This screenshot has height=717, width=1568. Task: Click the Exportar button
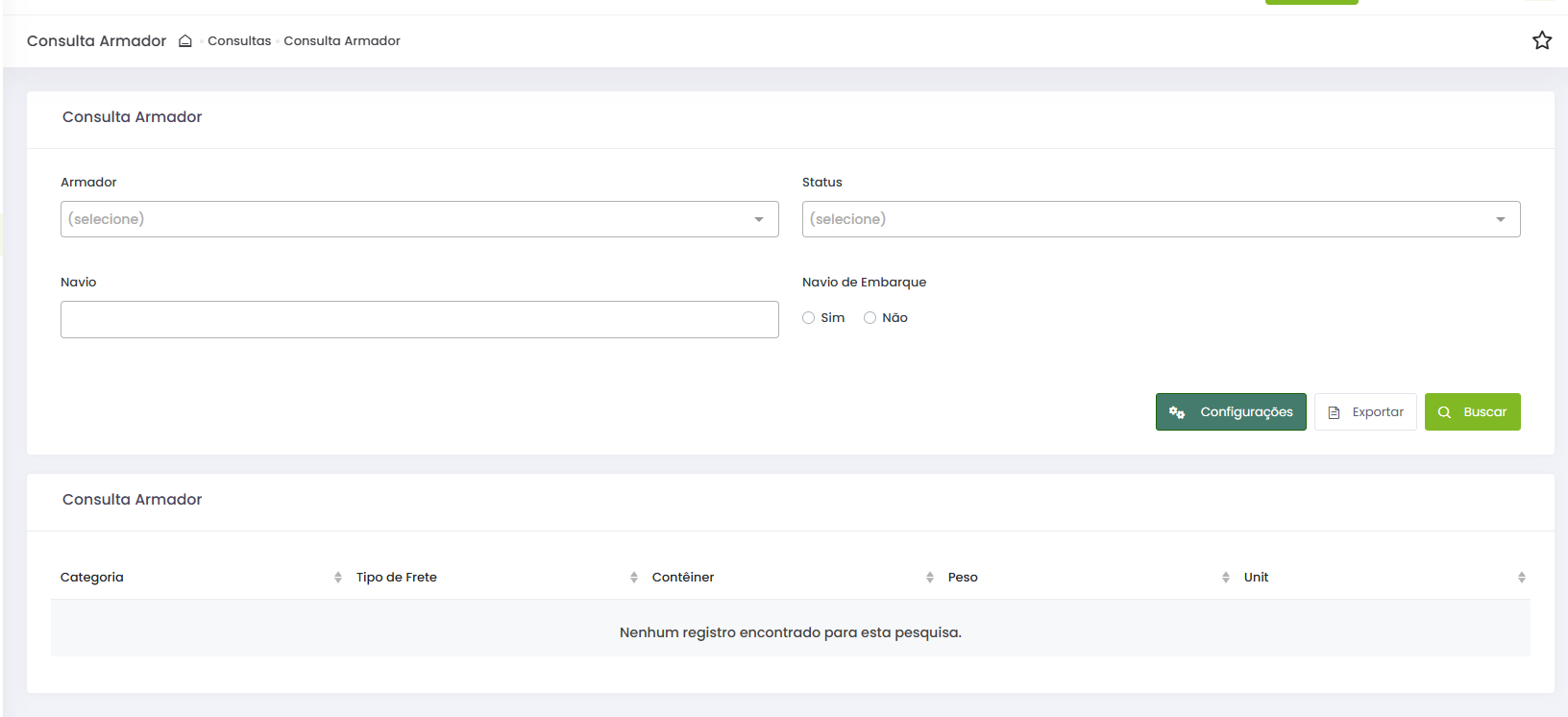pos(1365,411)
